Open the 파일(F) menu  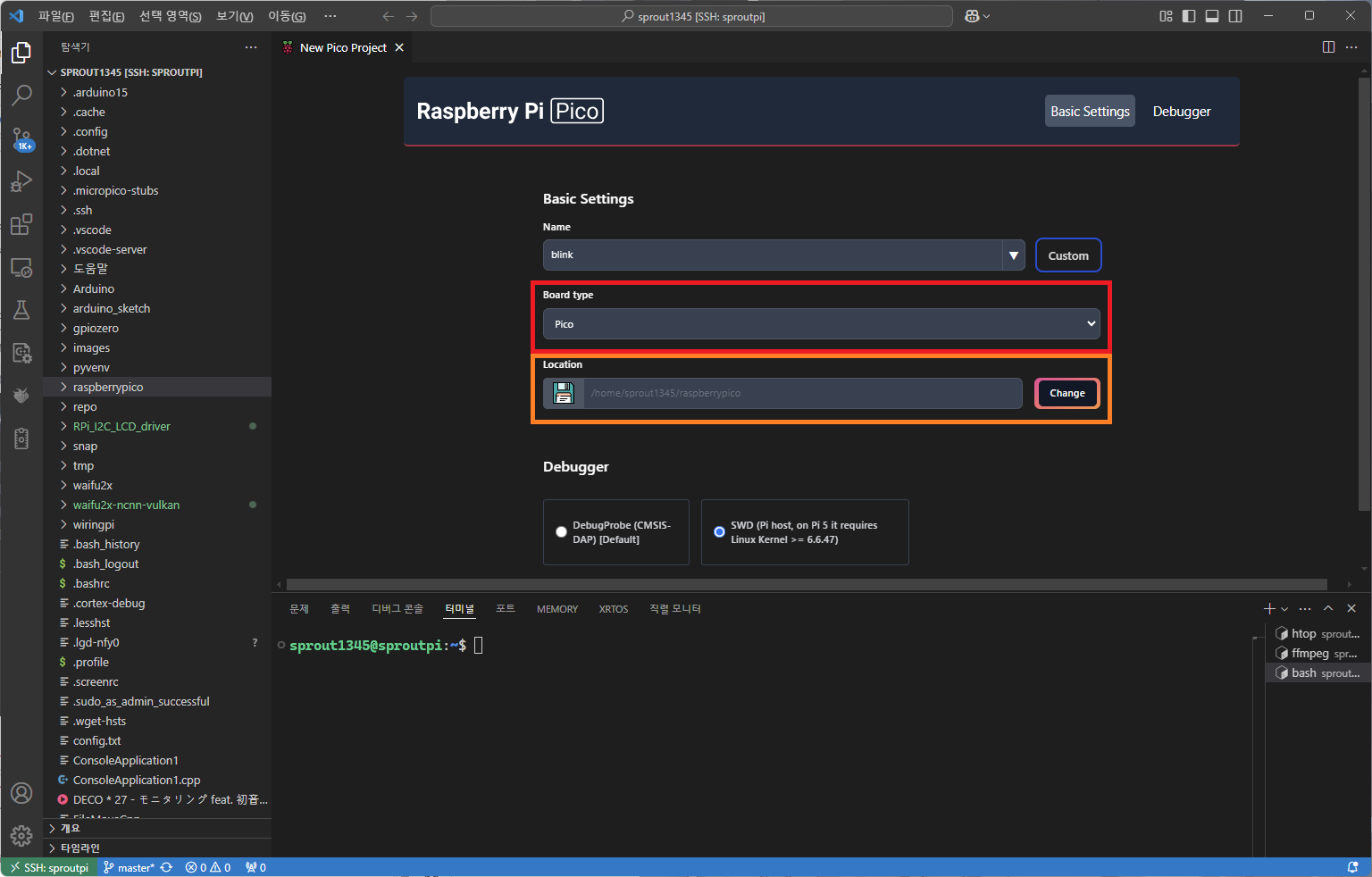55,16
